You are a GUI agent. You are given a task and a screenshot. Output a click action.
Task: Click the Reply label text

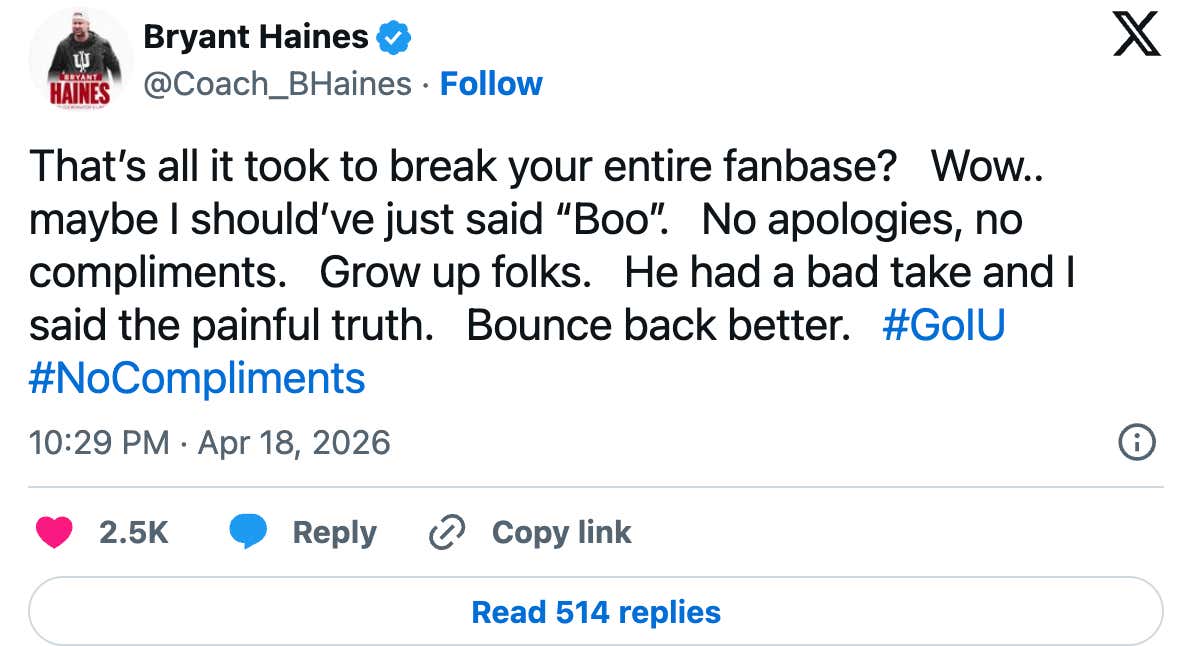click(x=334, y=532)
